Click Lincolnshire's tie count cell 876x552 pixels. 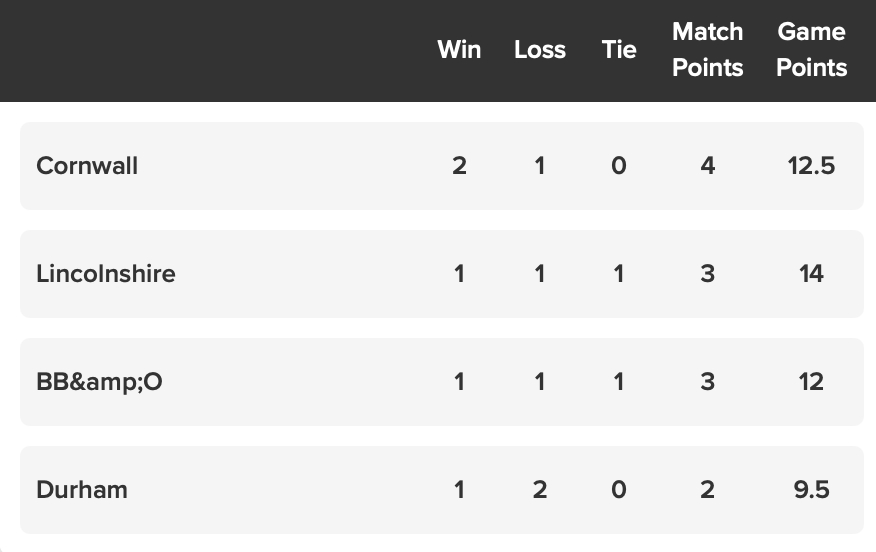pos(619,274)
